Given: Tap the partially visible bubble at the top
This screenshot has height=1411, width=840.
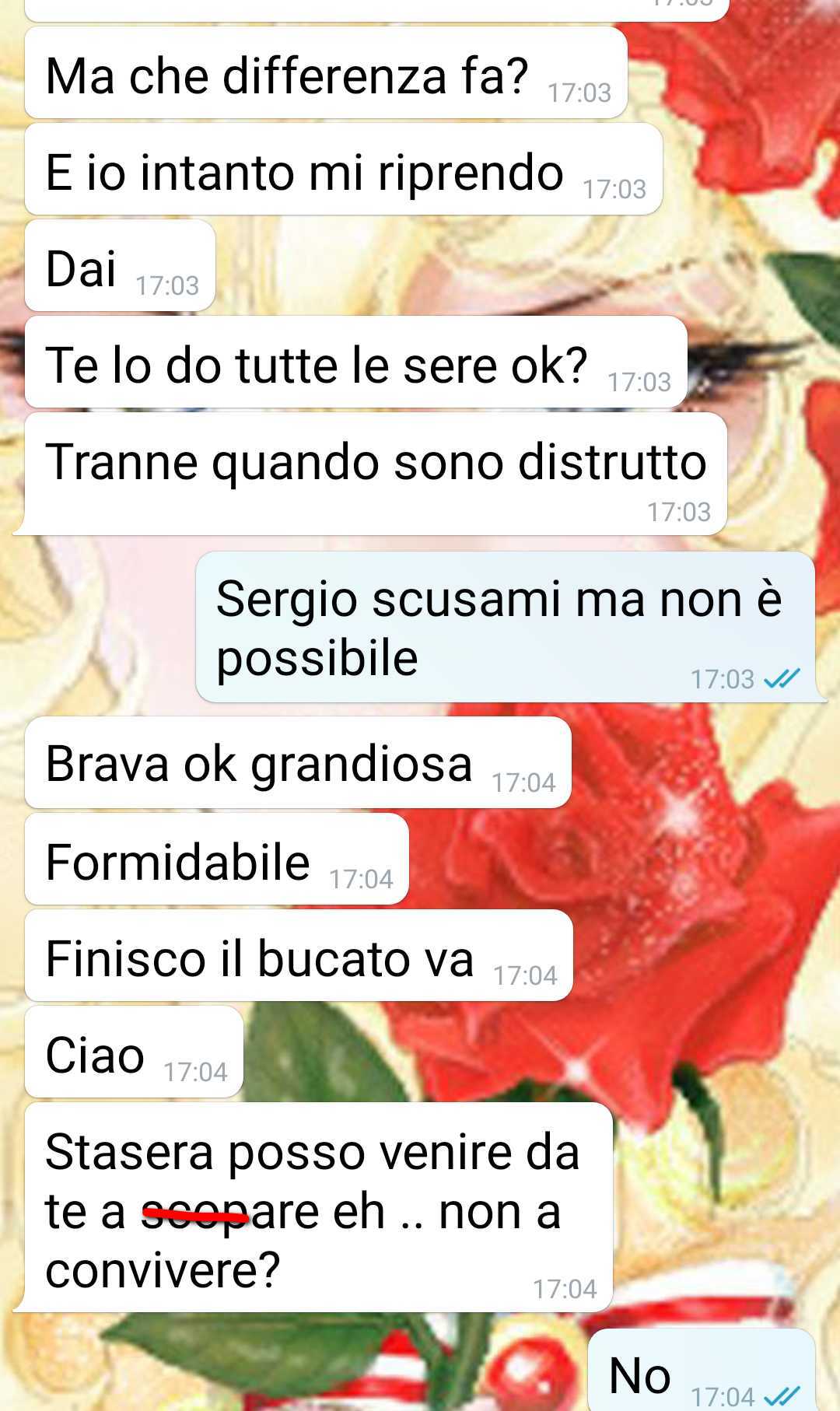Looking at the screenshot, I should click(376, 10).
